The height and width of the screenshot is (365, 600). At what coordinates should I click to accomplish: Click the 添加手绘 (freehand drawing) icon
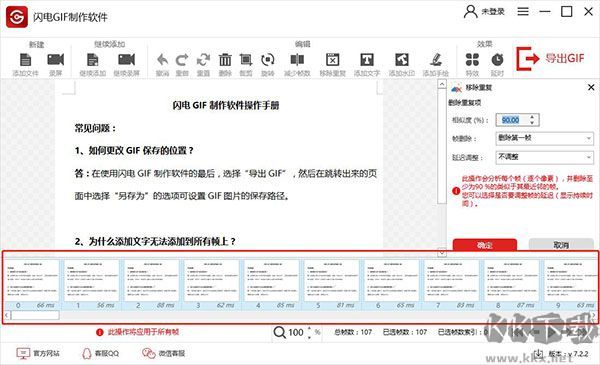coord(435,60)
